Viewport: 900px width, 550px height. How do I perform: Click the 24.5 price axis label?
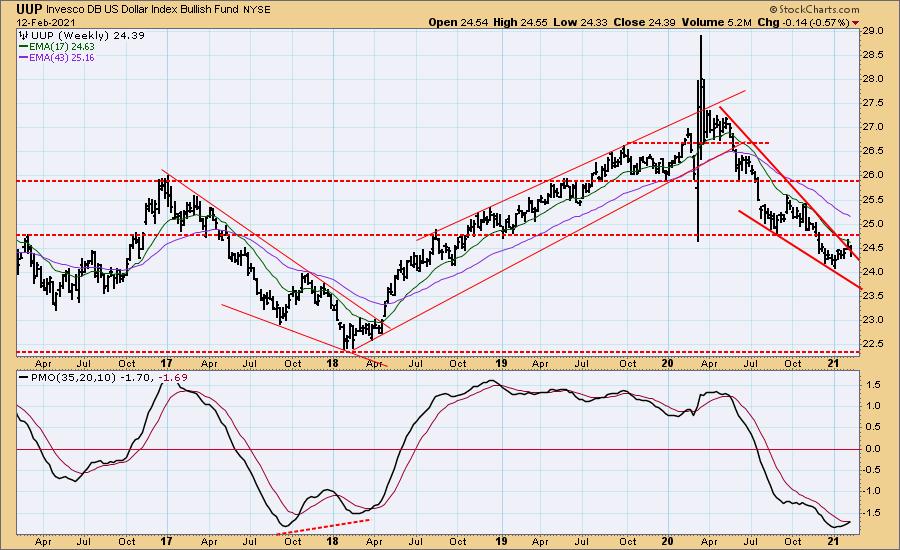click(873, 247)
